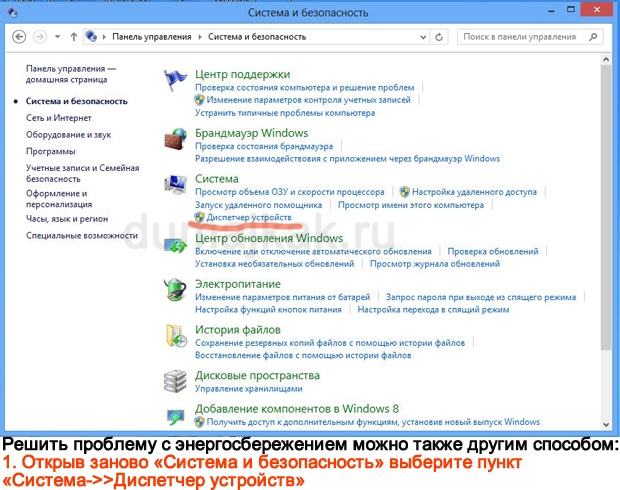Click the scrollbar down arrow
Viewport: 620px width, 490px height.
[x=606, y=425]
